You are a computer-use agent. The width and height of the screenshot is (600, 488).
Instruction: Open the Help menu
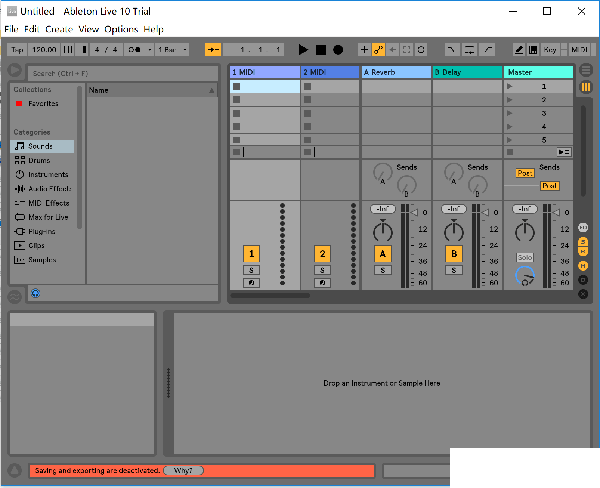click(x=153, y=29)
